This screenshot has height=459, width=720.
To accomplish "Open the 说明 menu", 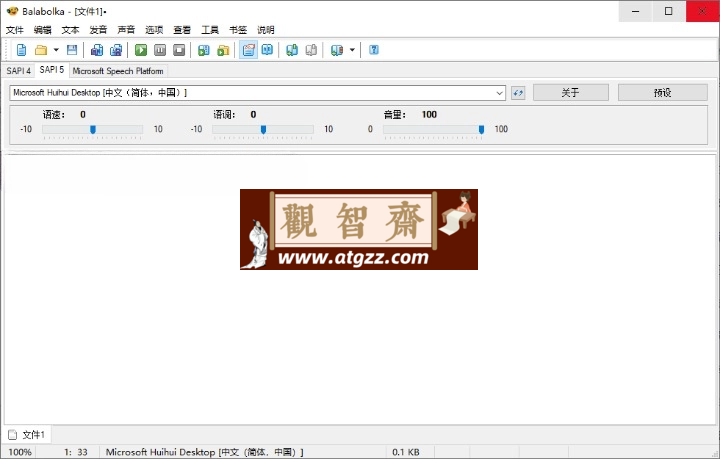I will click(x=266, y=30).
